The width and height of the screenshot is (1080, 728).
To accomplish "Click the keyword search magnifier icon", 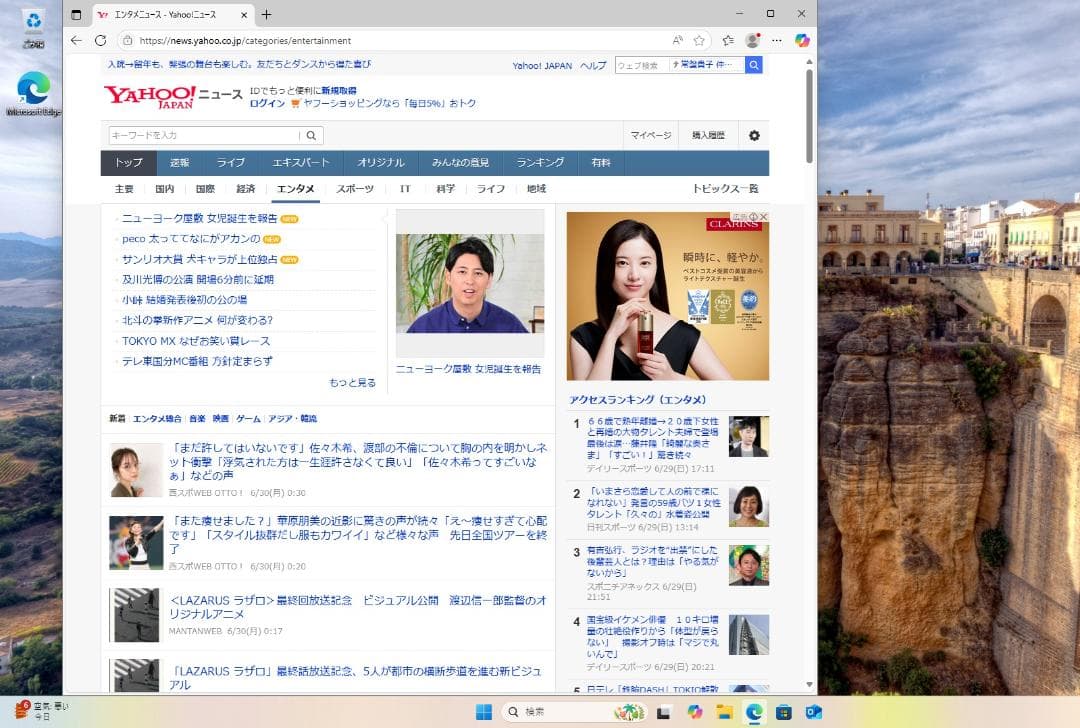I will (311, 135).
